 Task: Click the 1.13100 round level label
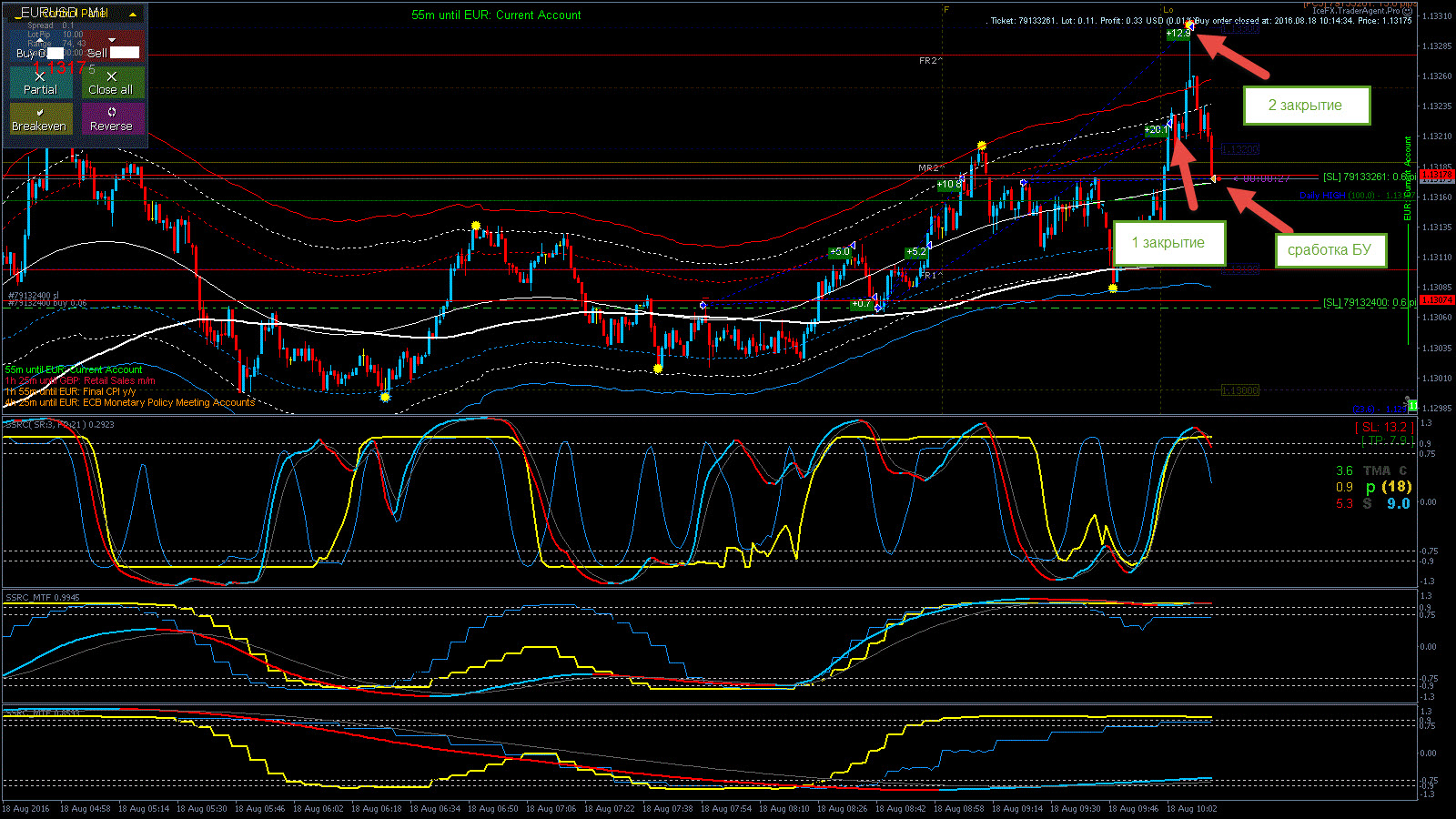coord(1239,269)
